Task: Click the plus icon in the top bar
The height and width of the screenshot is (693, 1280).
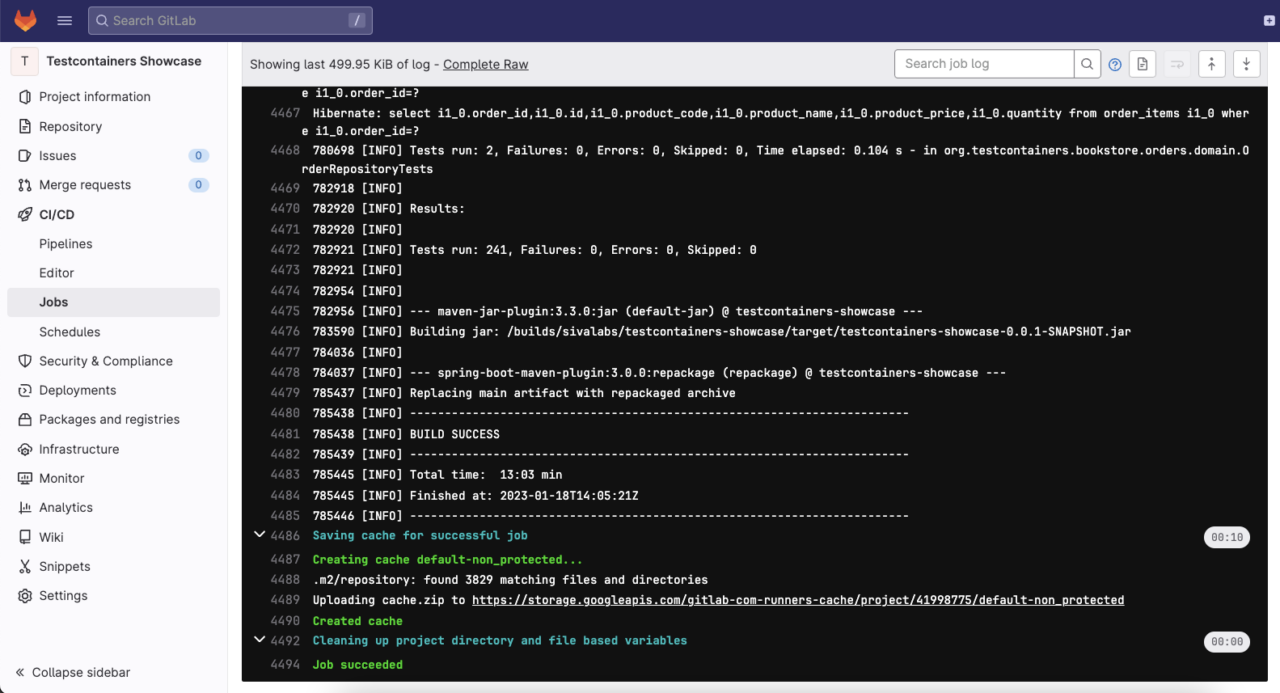Action: pos(1269,19)
